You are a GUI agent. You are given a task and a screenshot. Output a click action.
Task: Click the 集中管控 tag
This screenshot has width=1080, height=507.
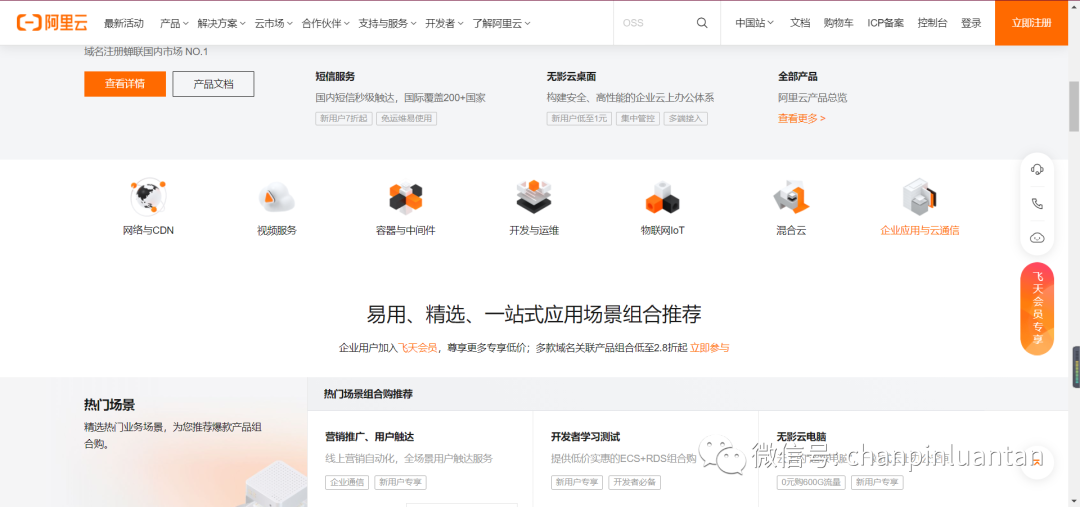(x=638, y=118)
